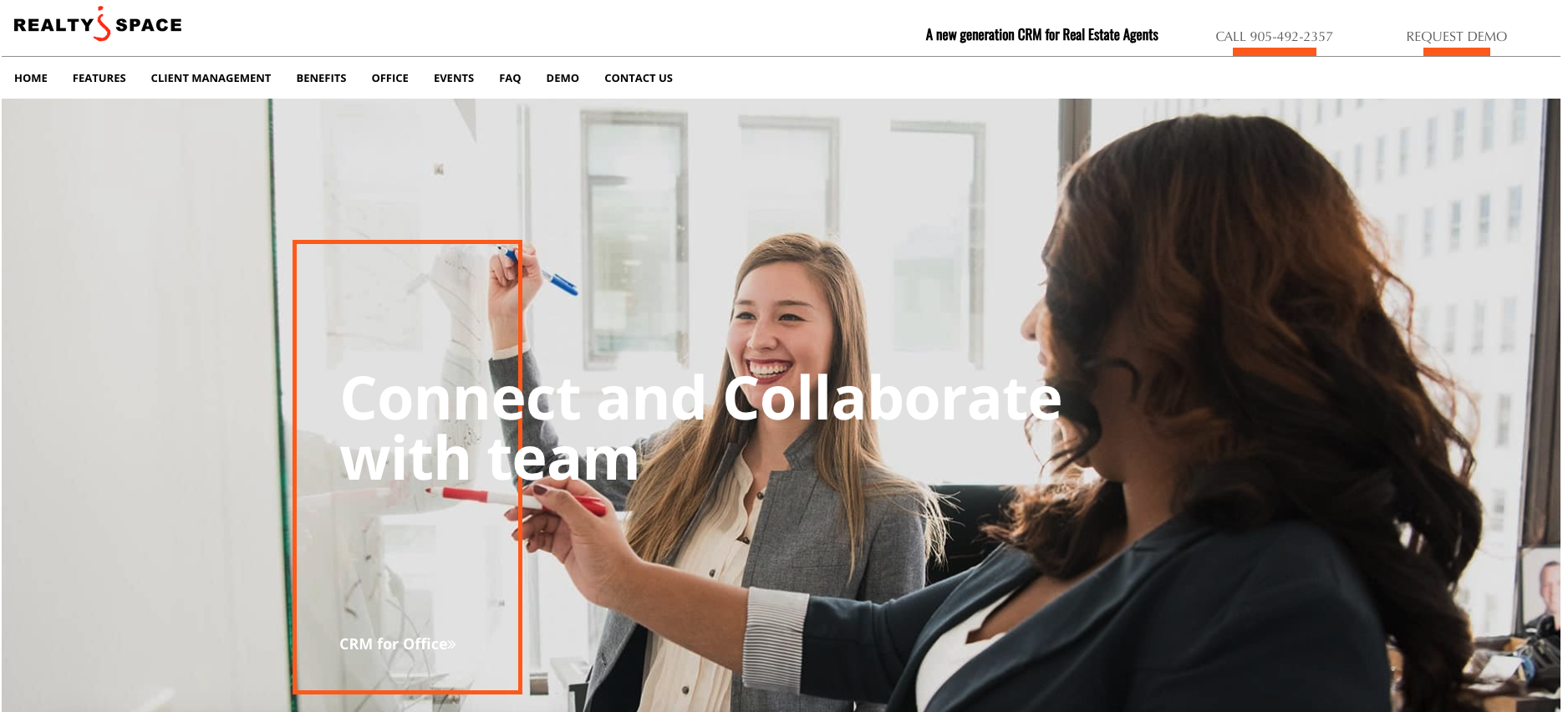Select Demo in the navigation bar
This screenshot has width=1568, height=712.
click(x=563, y=79)
